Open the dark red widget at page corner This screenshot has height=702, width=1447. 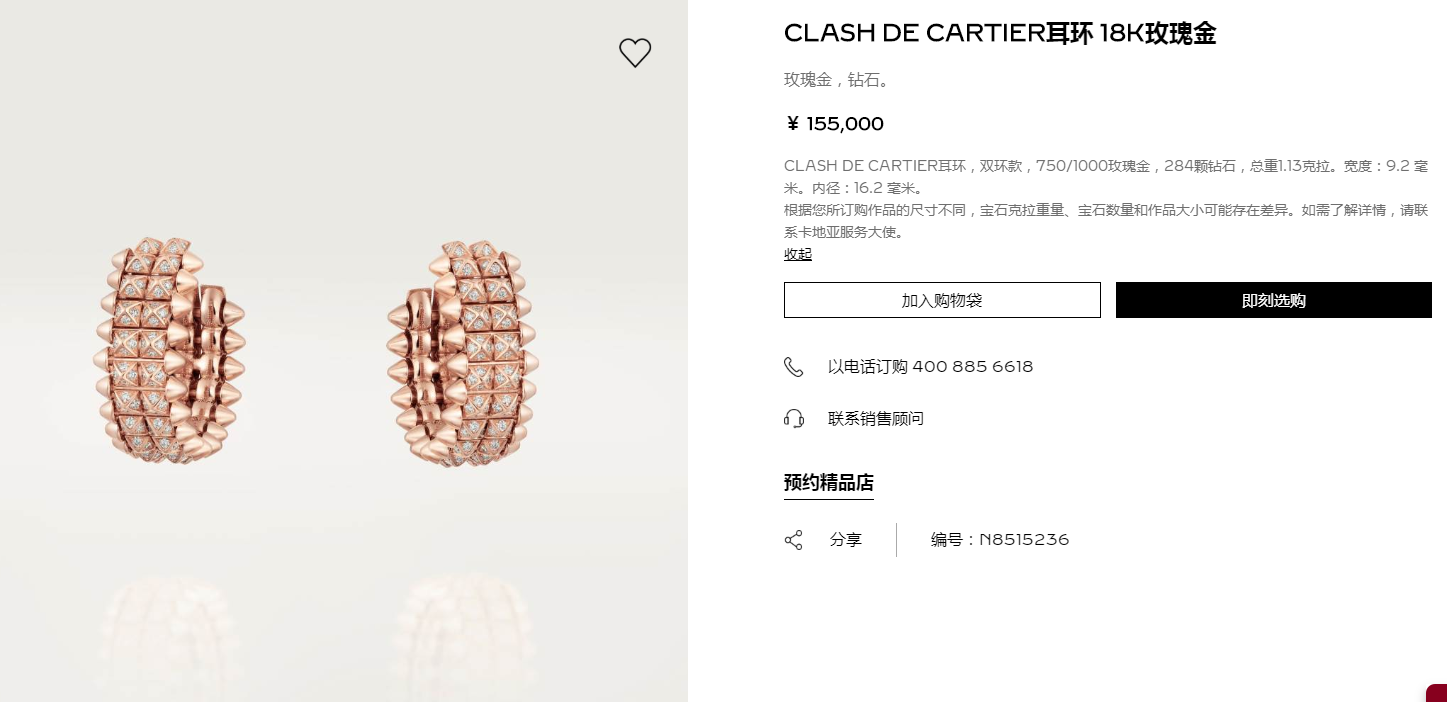click(1436, 693)
